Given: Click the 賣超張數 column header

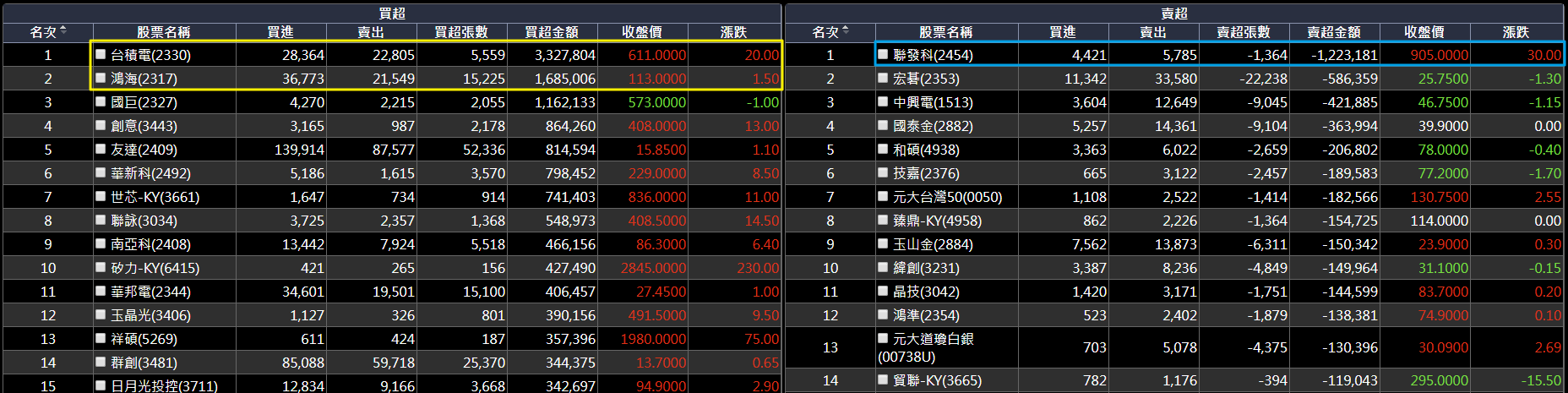Looking at the screenshot, I should [x=1244, y=32].
